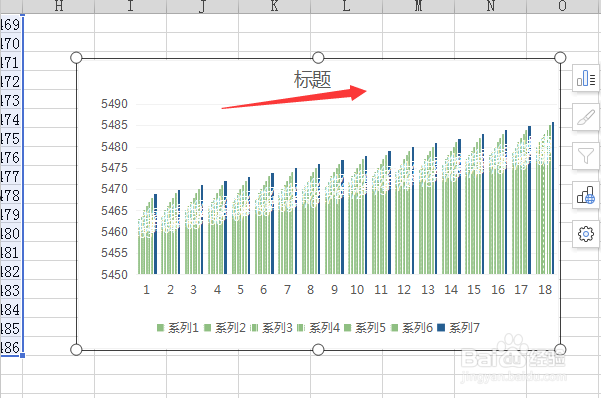Select column header N
The width and height of the screenshot is (601, 398).
click(491, 6)
